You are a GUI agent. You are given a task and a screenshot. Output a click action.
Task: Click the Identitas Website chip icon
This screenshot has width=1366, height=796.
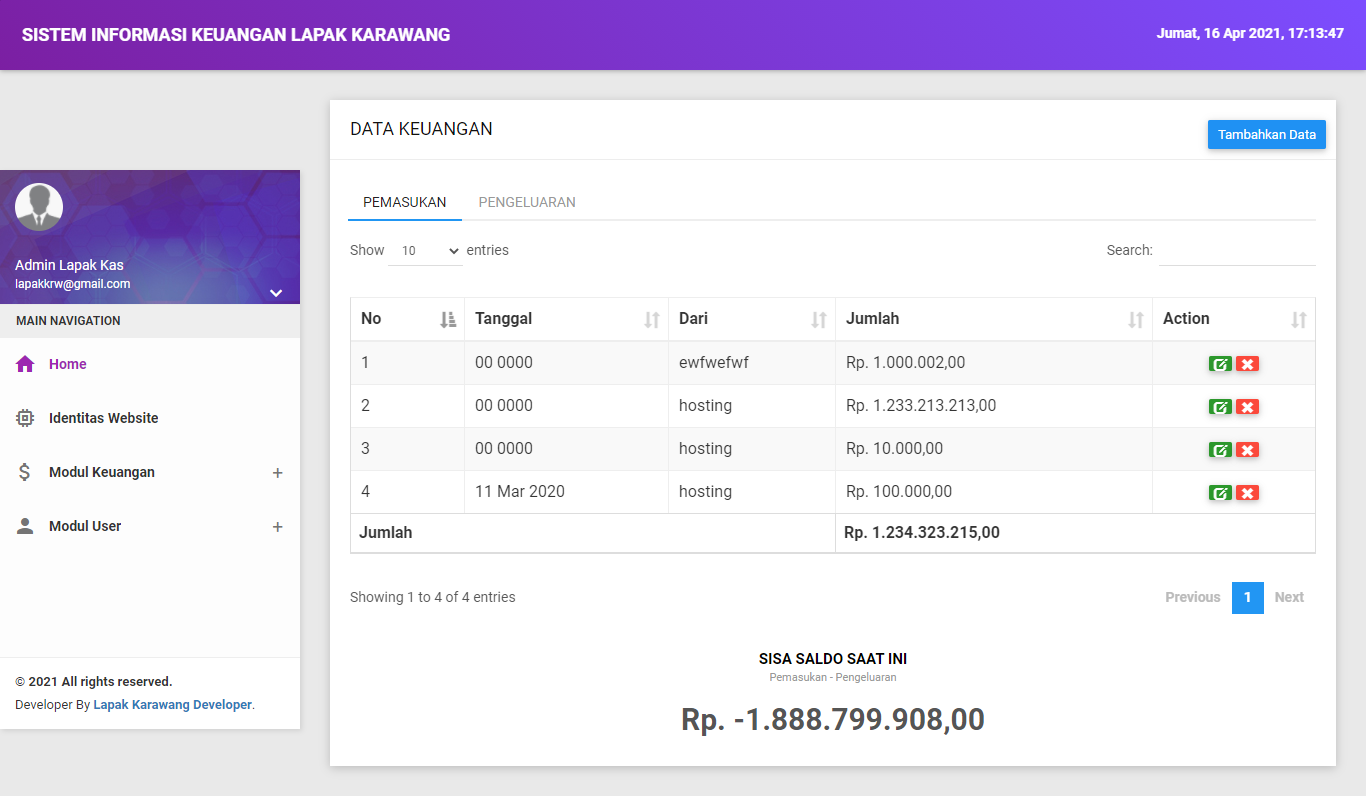tap(26, 418)
